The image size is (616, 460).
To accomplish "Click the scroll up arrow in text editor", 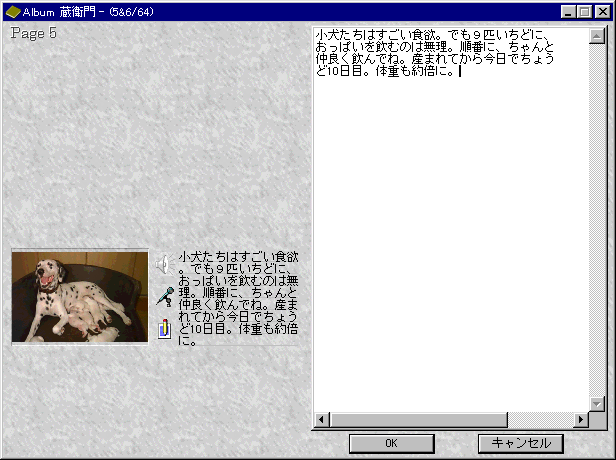I will click(x=597, y=36).
